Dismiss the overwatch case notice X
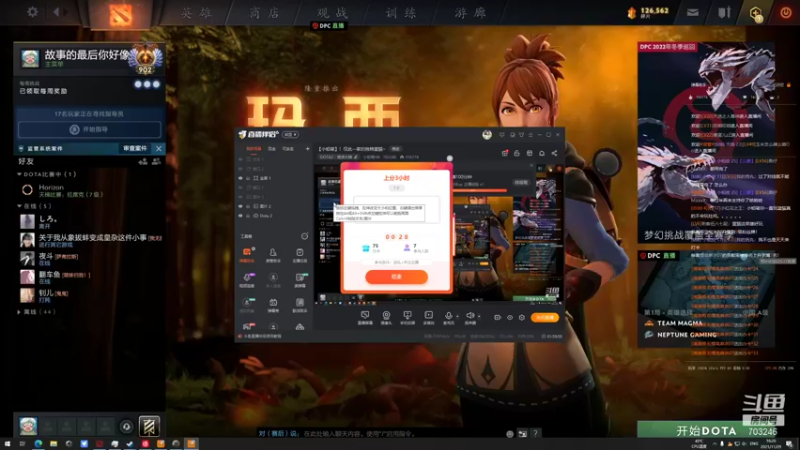 pos(159,148)
